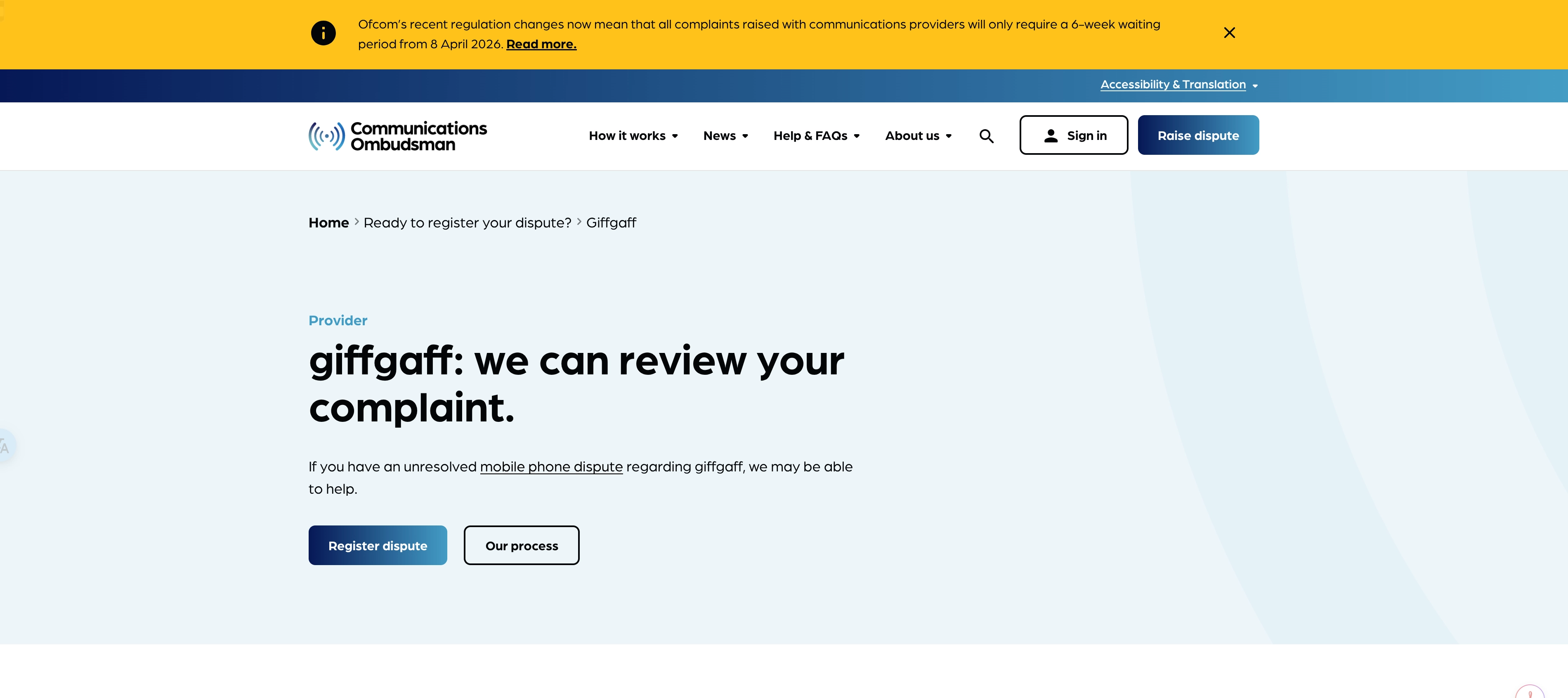The image size is (1568, 698).
Task: Follow the mobile phone dispute link
Action: (x=551, y=466)
